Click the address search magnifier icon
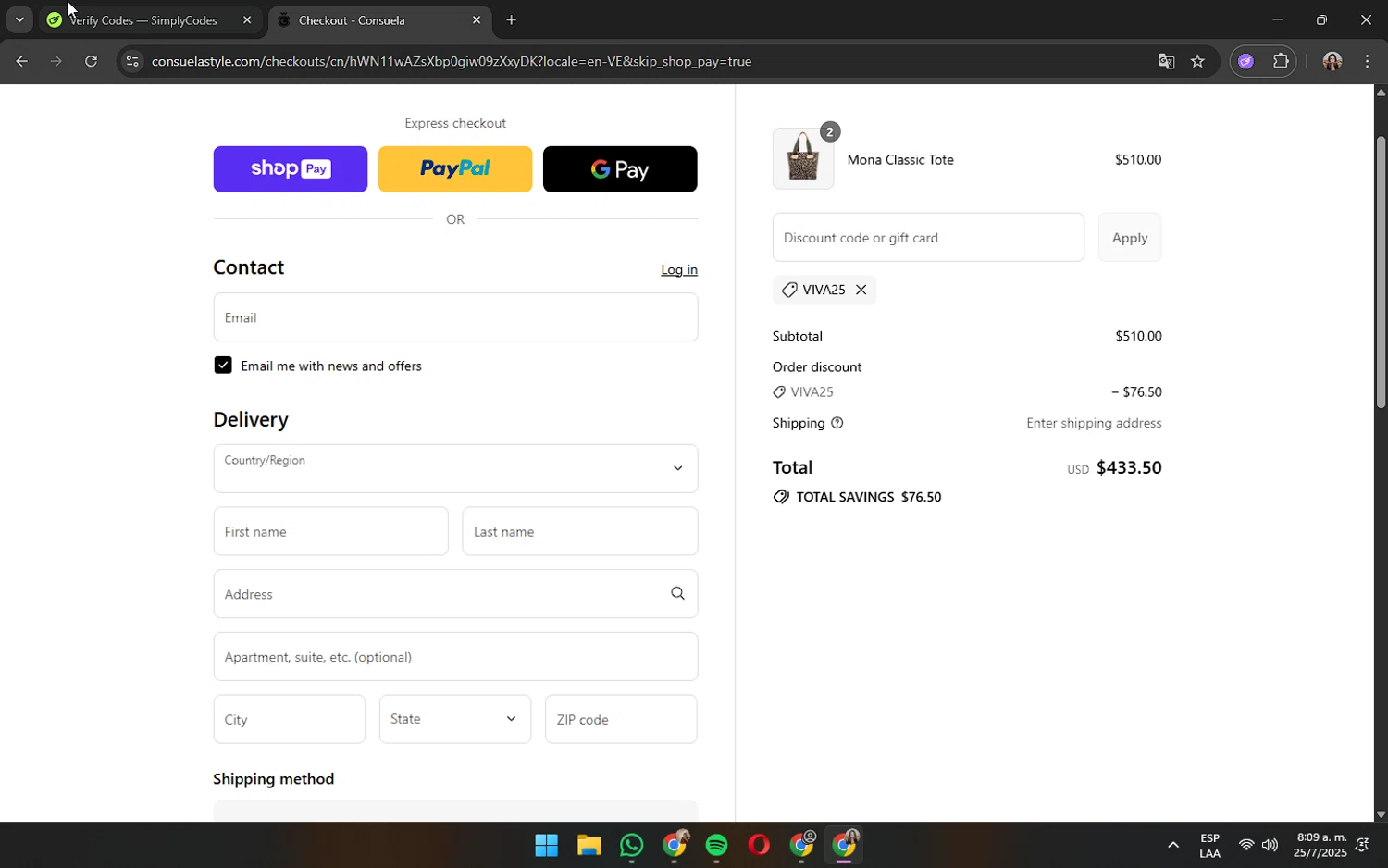This screenshot has height=868, width=1388. point(677,594)
